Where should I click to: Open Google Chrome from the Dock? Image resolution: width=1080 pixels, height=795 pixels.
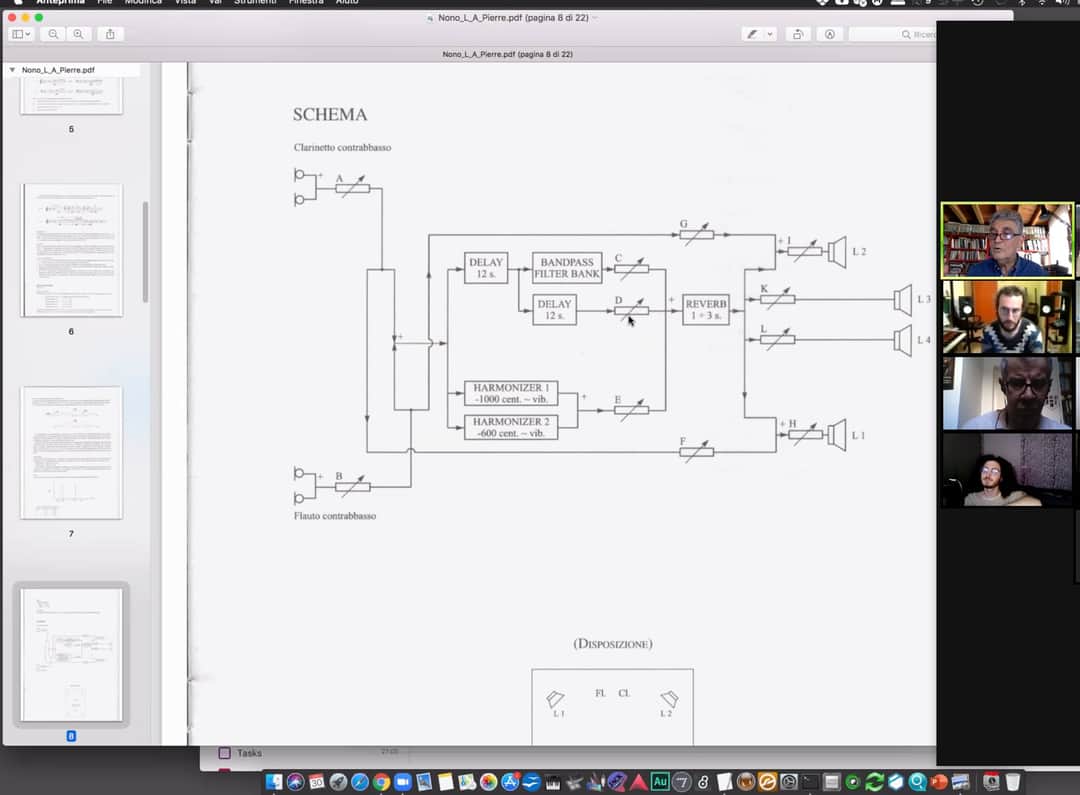click(381, 781)
